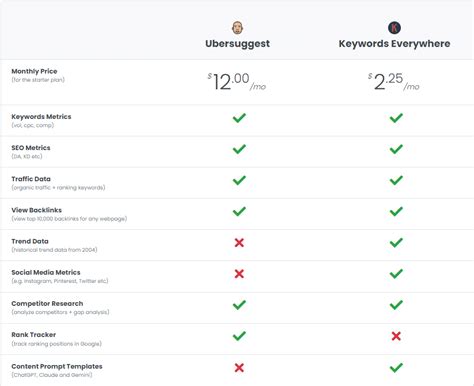474x386 pixels.
Task: Select the Keywords Everywhere column heading
Action: pyautogui.click(x=394, y=44)
